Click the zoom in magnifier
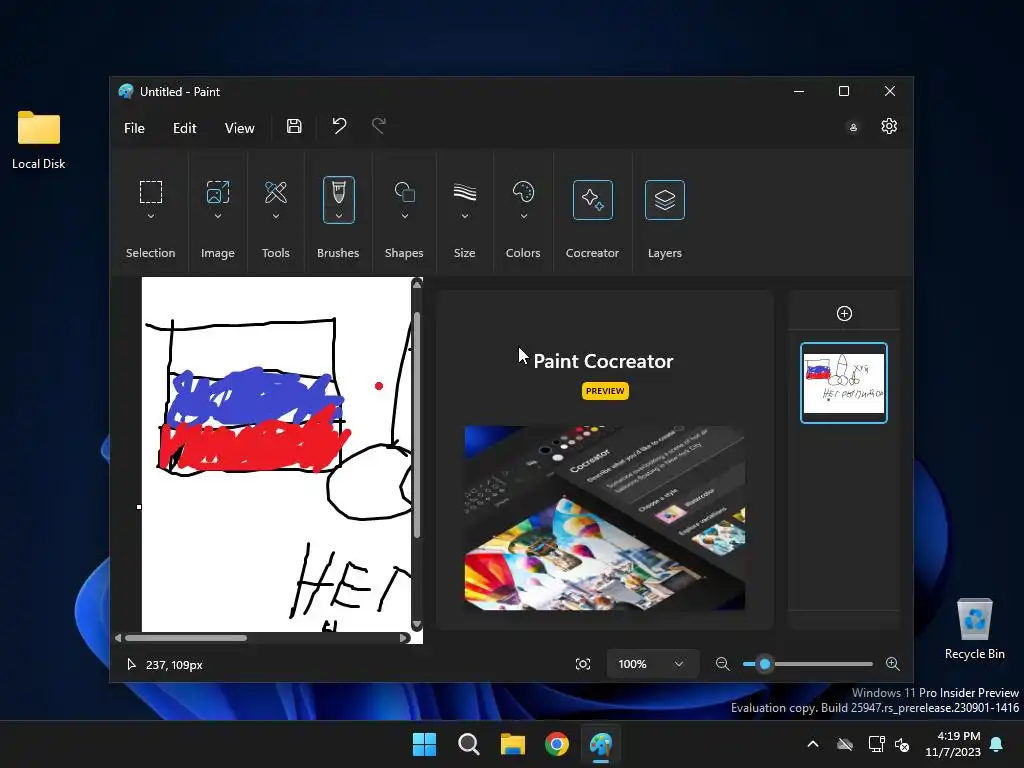The height and width of the screenshot is (768, 1024). (892, 664)
